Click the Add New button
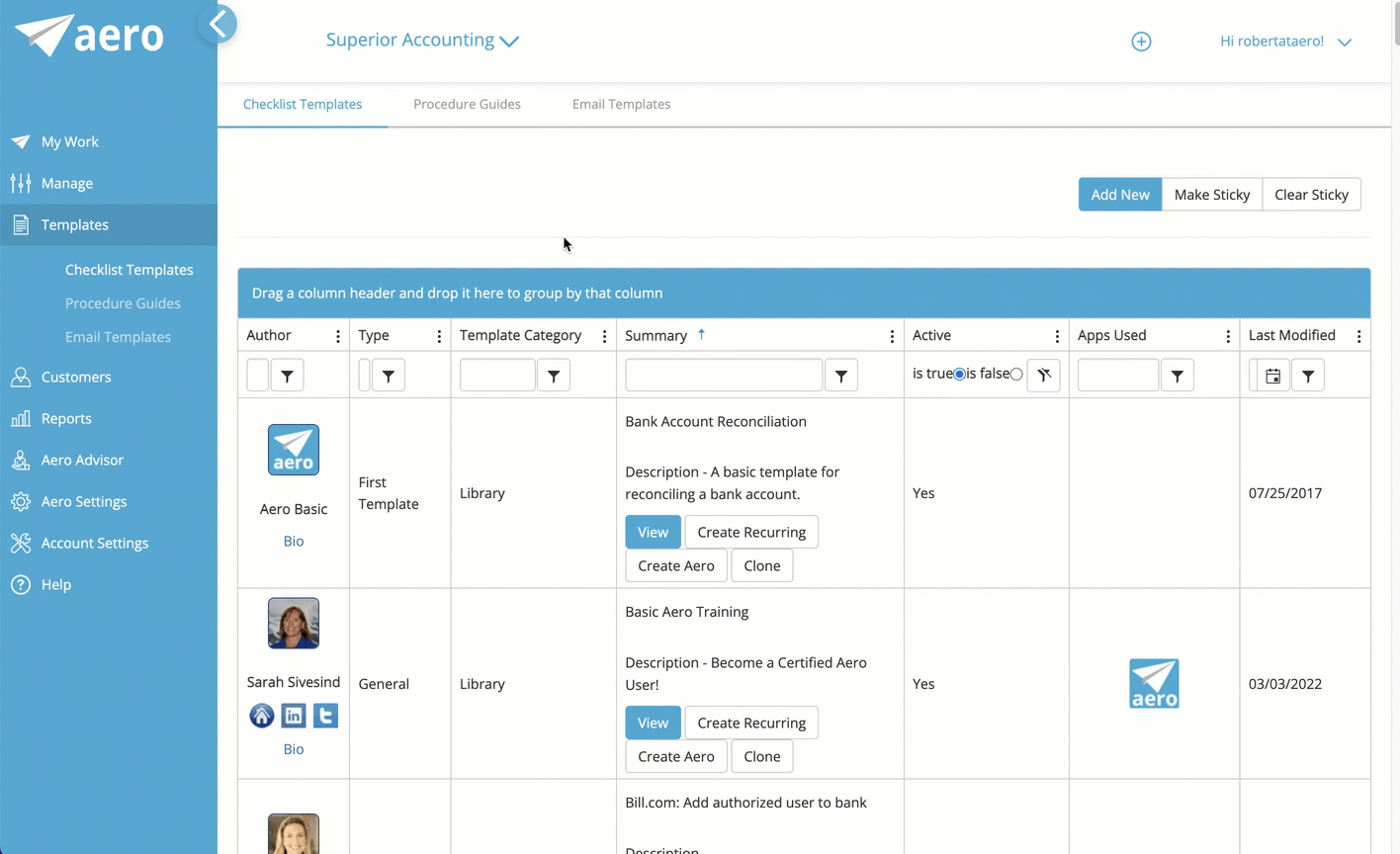This screenshot has width=1400, height=854. click(x=1120, y=195)
